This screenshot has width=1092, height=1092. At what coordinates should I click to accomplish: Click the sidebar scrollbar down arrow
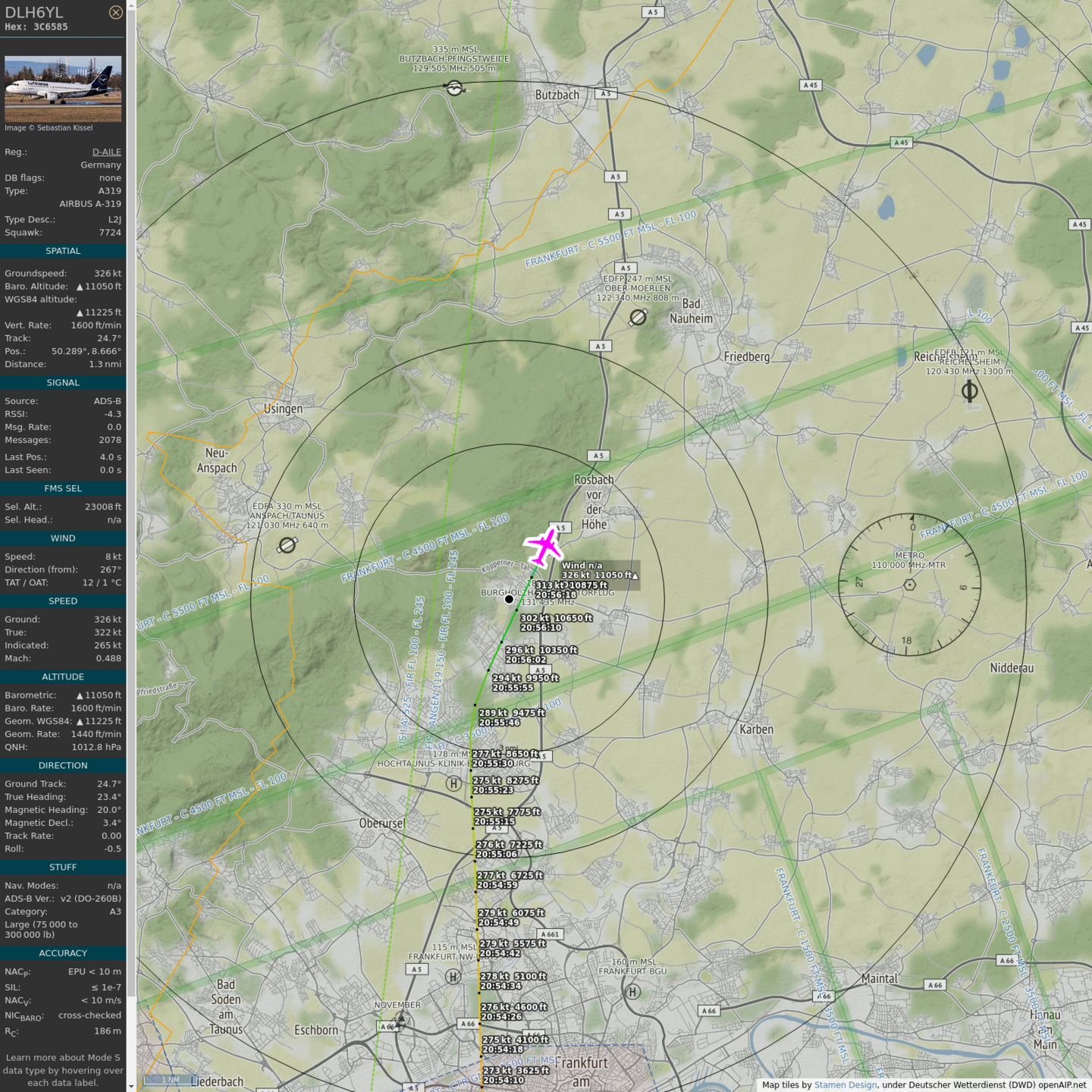tap(131, 1087)
